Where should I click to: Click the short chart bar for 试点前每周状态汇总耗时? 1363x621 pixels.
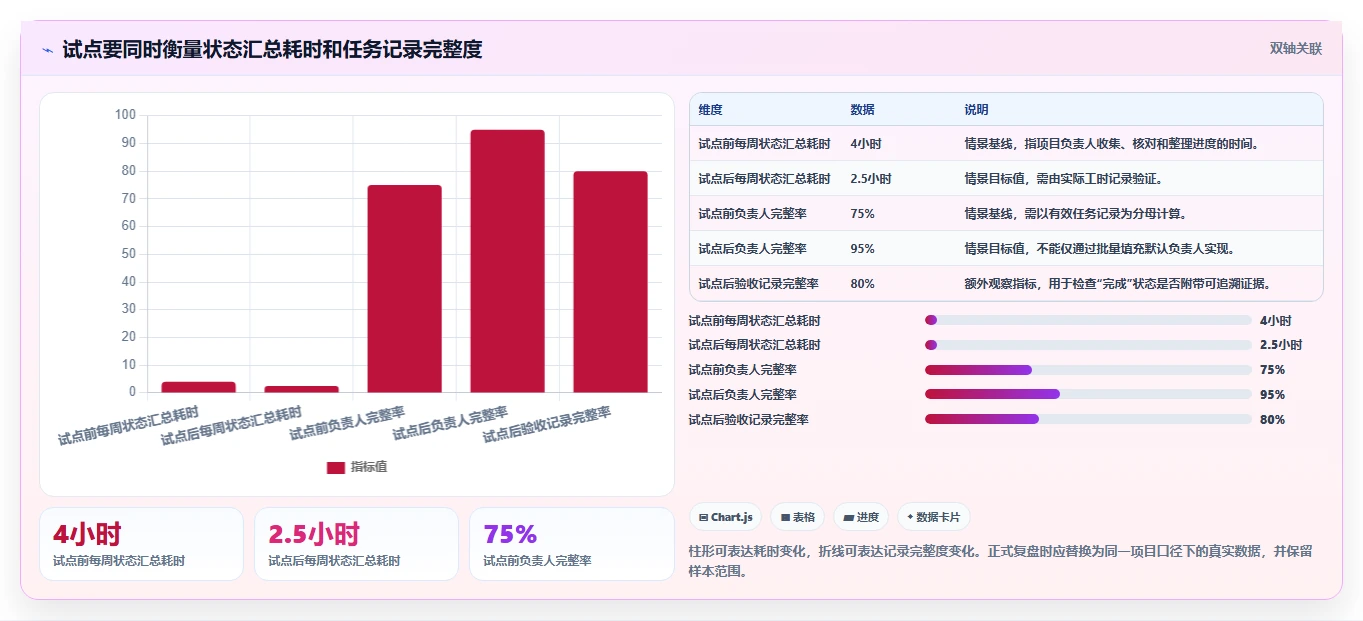[x=198, y=387]
